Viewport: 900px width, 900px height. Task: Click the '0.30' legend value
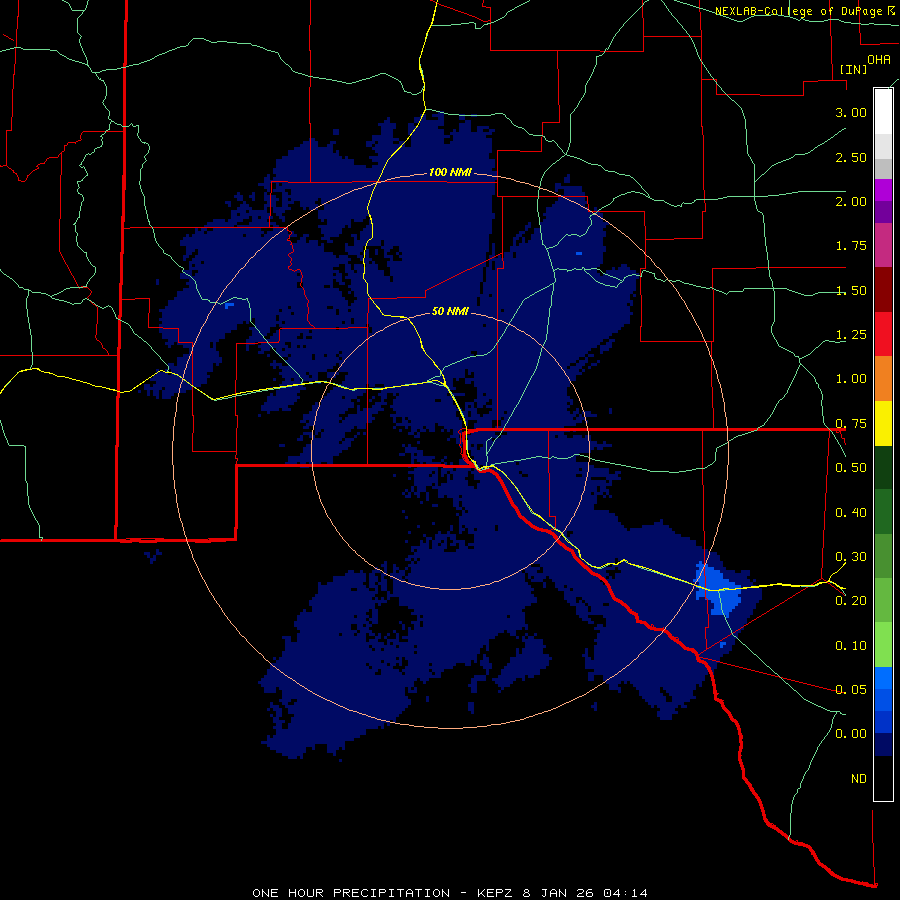tap(851, 557)
